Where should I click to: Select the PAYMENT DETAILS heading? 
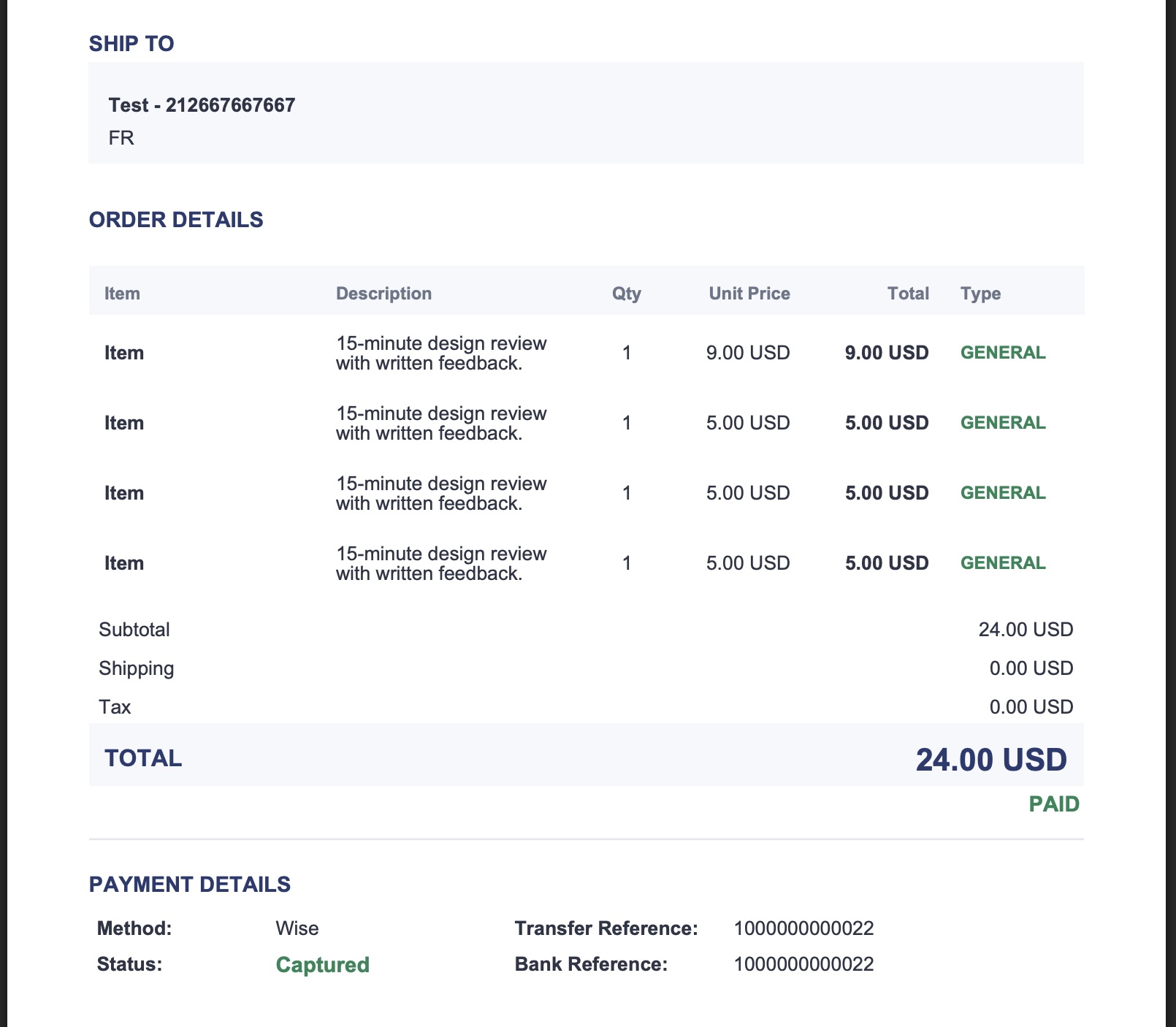click(190, 885)
